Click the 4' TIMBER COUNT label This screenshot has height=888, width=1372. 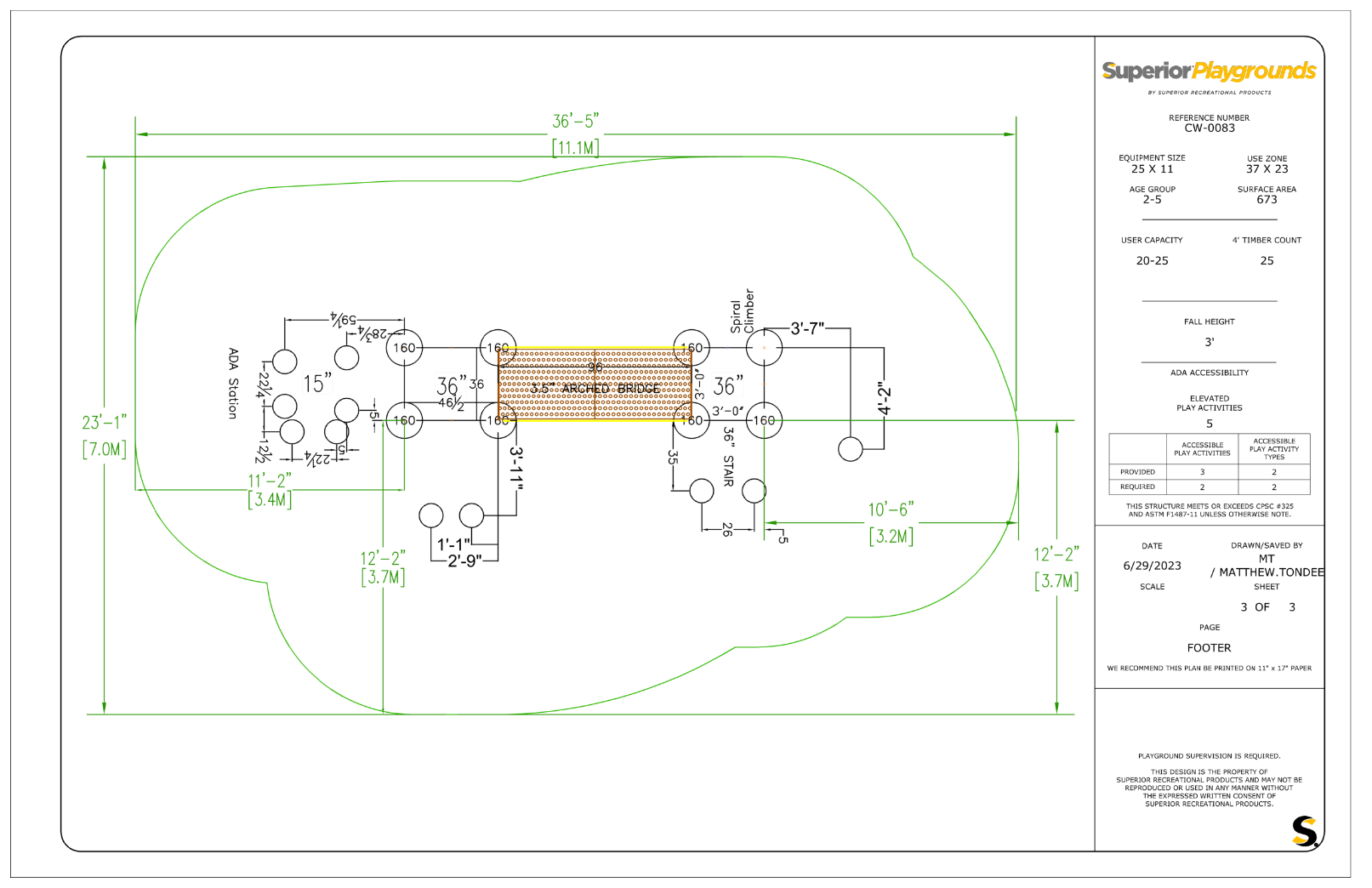coord(1267,241)
